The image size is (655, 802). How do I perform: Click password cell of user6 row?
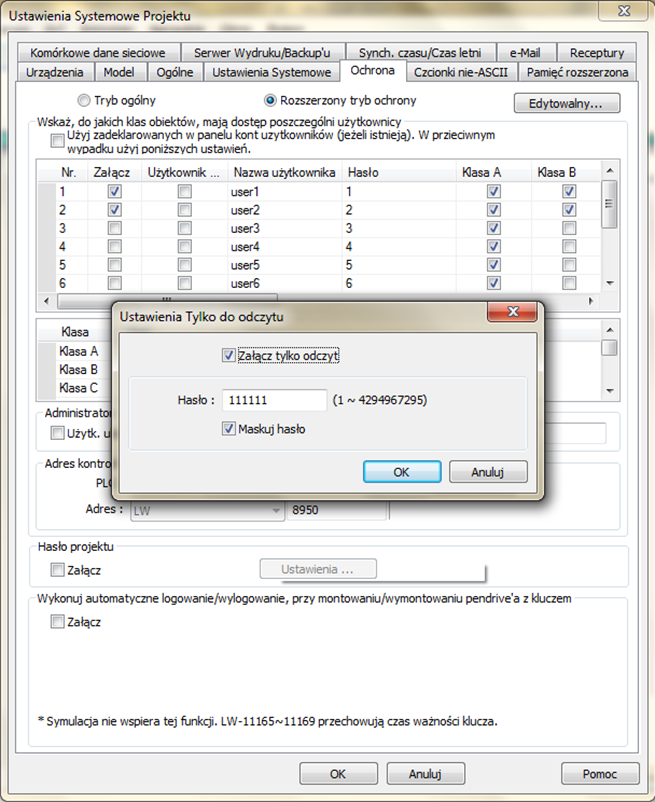(399, 283)
